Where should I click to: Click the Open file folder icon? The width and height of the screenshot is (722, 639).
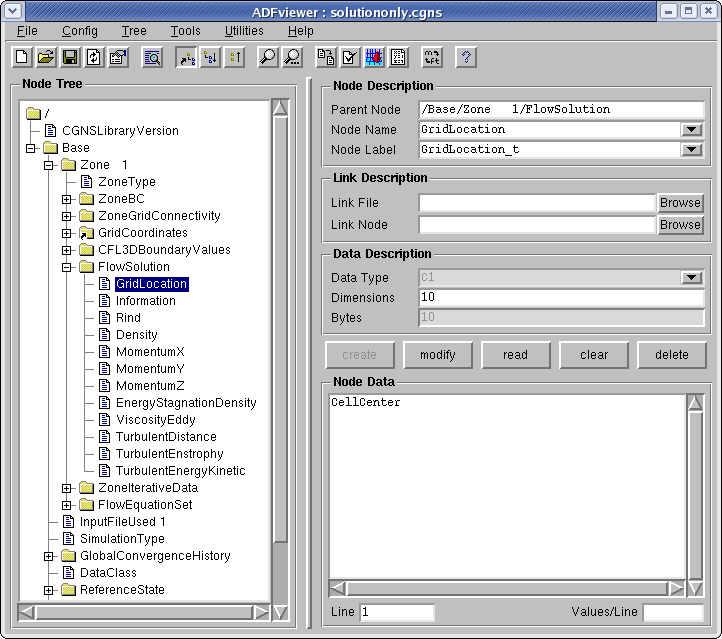pyautogui.click(x=46, y=57)
